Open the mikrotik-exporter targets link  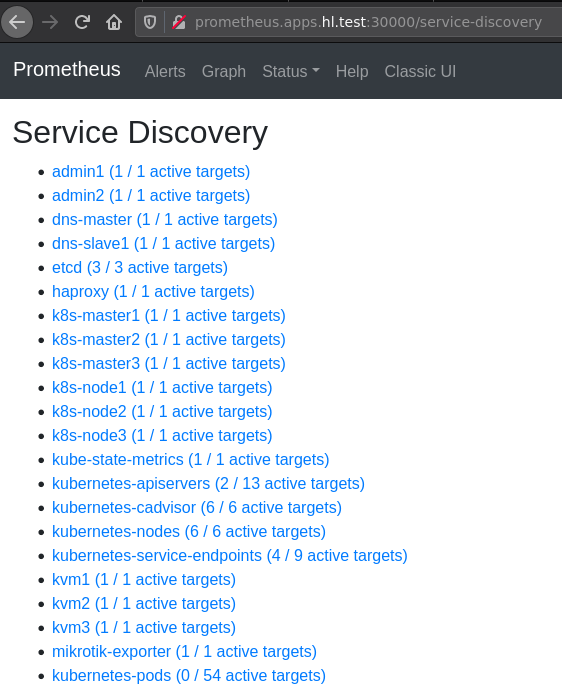pos(184,651)
